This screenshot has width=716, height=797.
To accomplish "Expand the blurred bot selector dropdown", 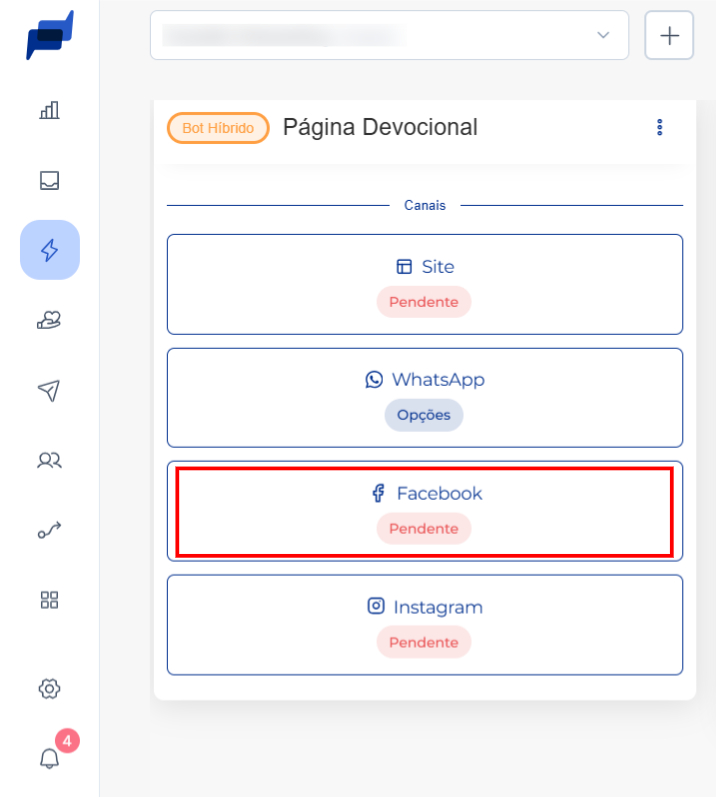I will (389, 35).
